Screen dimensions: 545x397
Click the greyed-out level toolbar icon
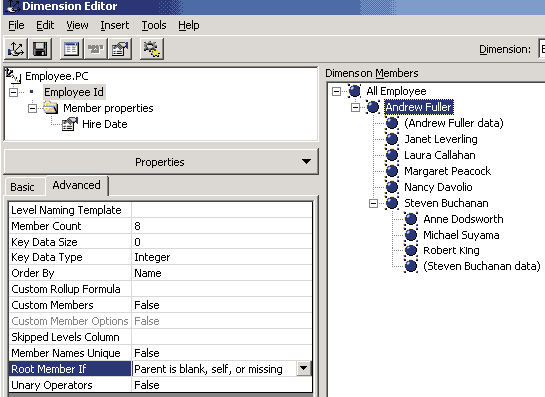click(x=96, y=49)
